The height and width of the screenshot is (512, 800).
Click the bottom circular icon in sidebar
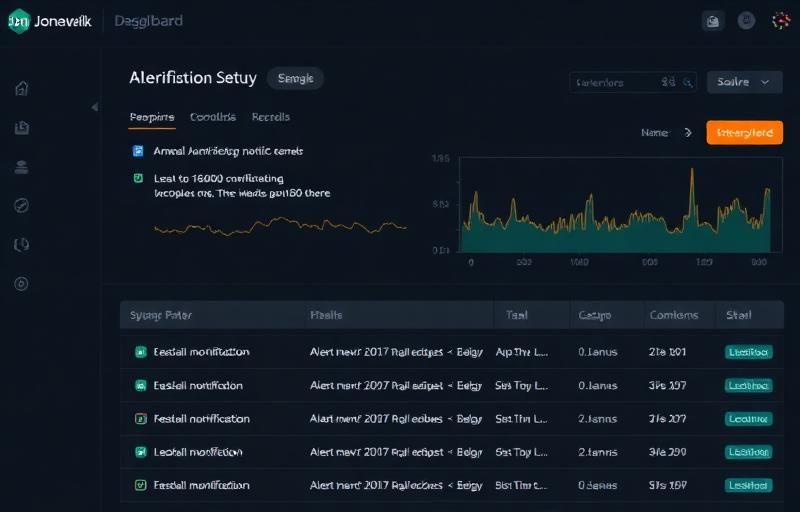click(22, 284)
